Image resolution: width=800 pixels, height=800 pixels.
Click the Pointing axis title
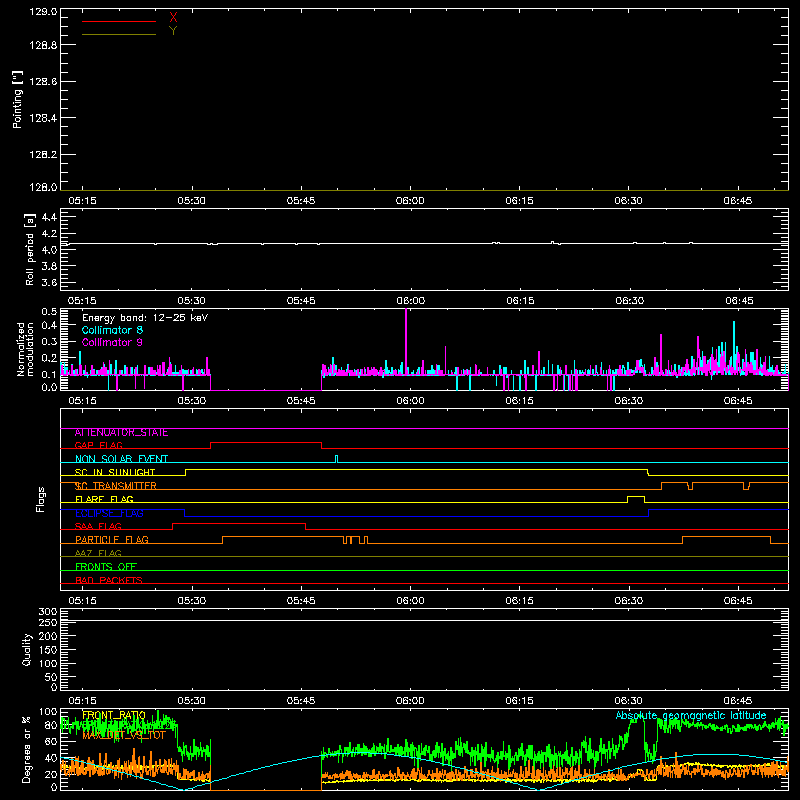click(x=17, y=99)
